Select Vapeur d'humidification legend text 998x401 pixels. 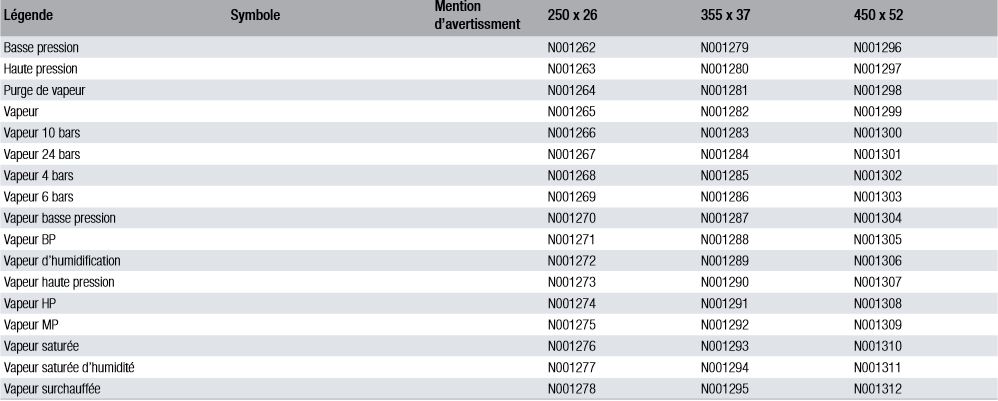(62, 261)
